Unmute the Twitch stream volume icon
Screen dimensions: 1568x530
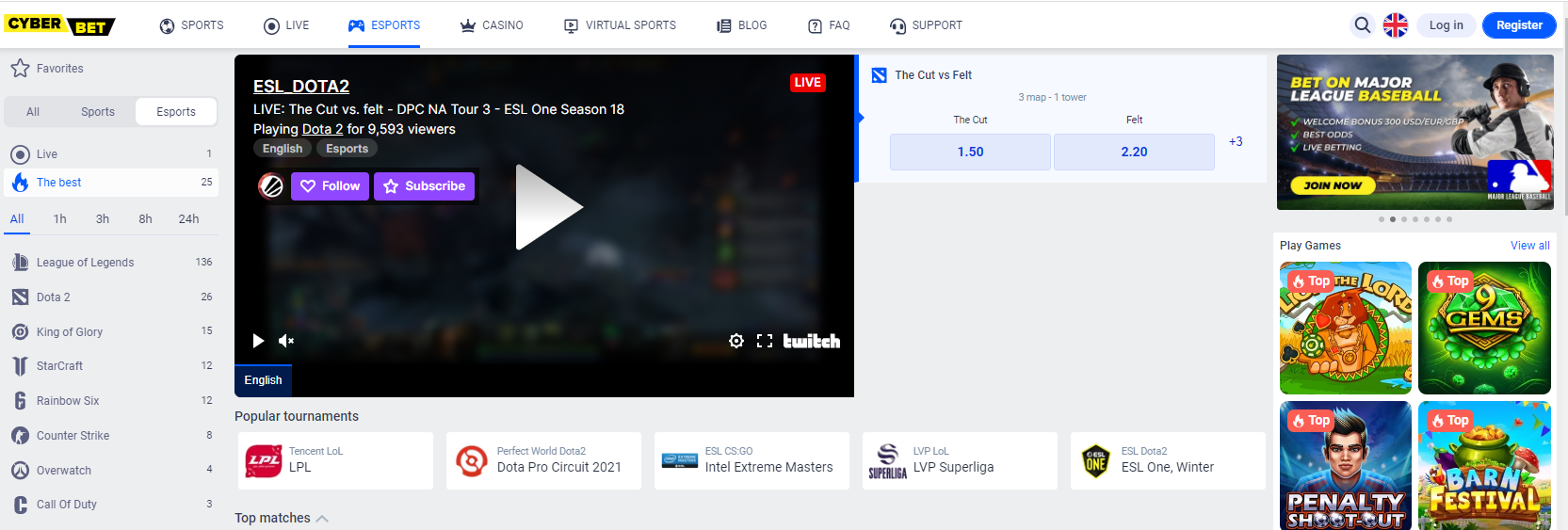click(286, 341)
